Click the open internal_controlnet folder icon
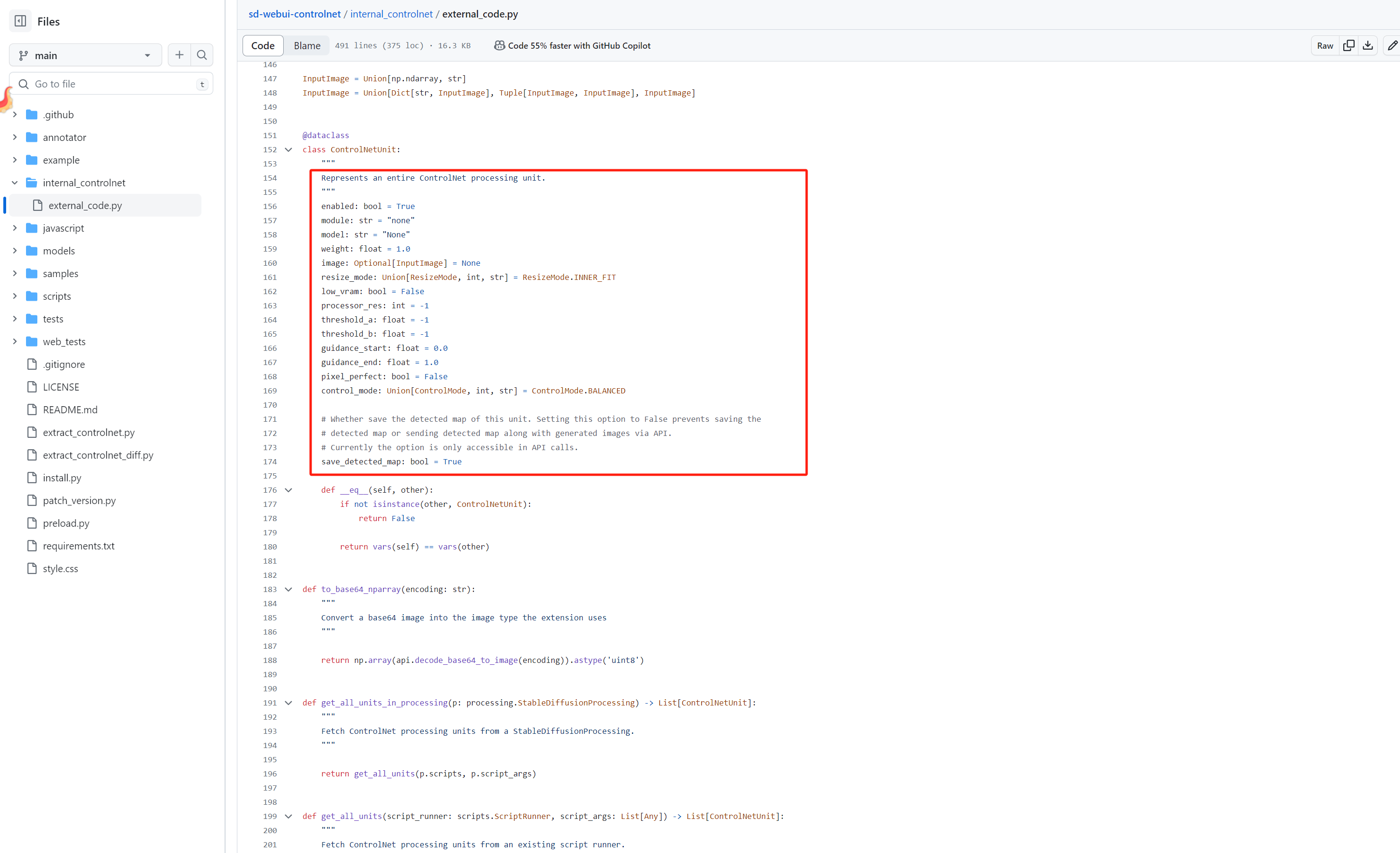This screenshot has height=853, width=1400. click(32, 183)
